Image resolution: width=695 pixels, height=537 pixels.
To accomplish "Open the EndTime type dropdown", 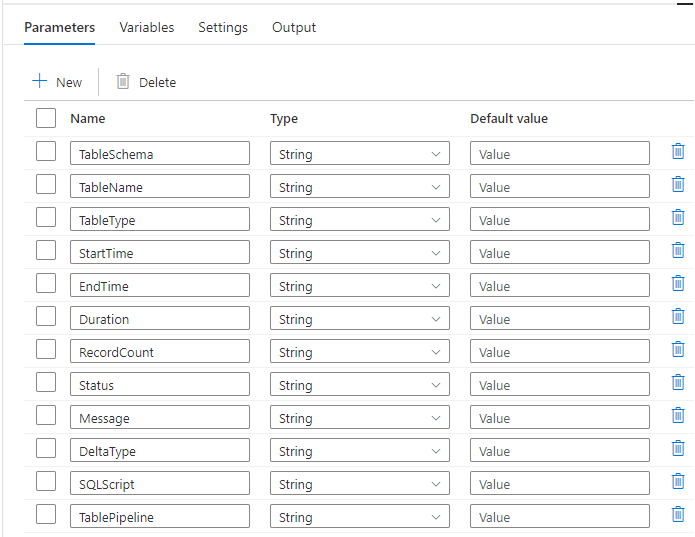I will click(x=359, y=286).
